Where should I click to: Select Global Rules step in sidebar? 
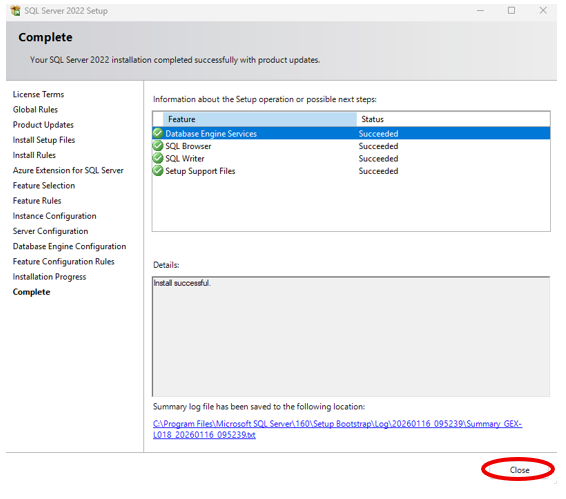[x=35, y=109]
